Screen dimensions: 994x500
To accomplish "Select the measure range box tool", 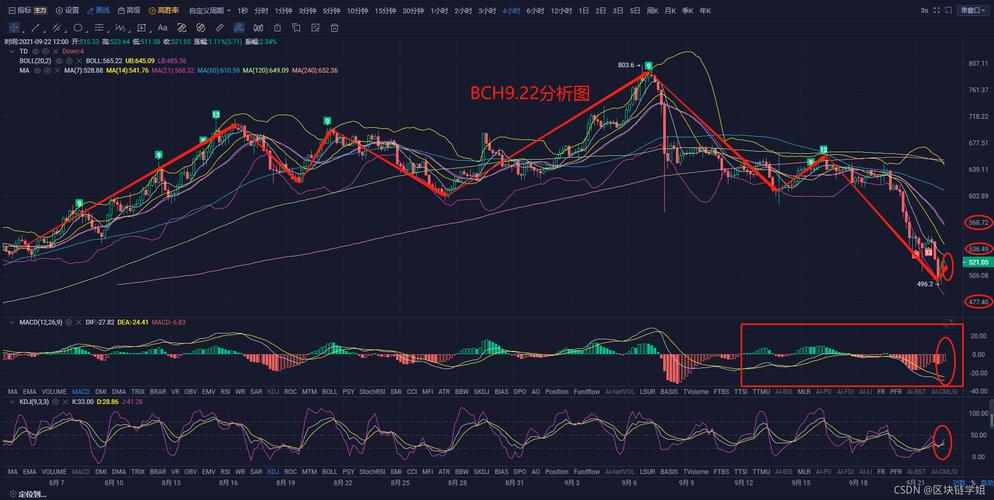I will [141, 28].
